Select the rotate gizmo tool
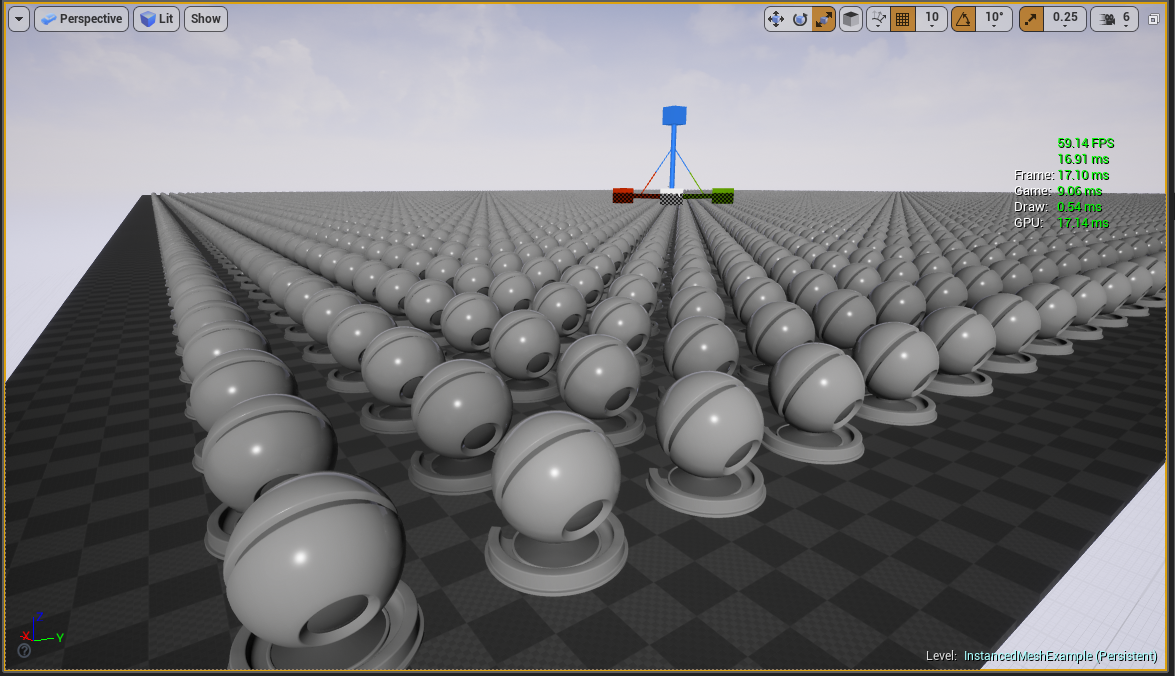1175x676 pixels. tap(800, 19)
